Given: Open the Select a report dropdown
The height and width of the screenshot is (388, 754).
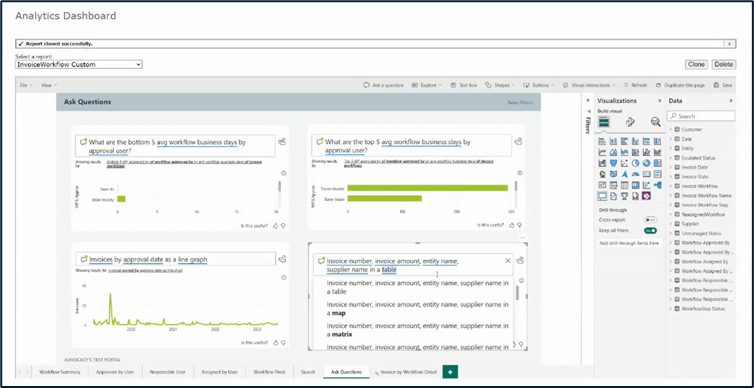Looking at the screenshot, I should [x=79, y=64].
